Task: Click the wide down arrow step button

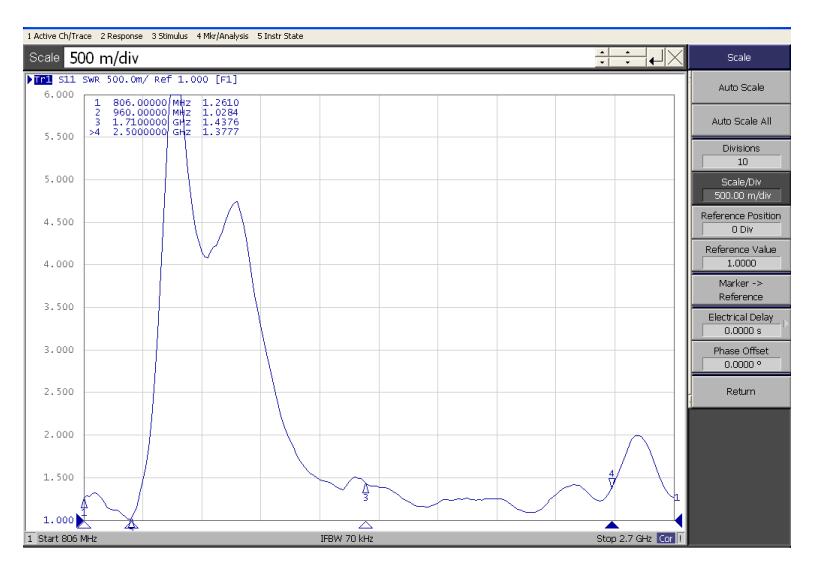Action: pyautogui.click(x=628, y=62)
